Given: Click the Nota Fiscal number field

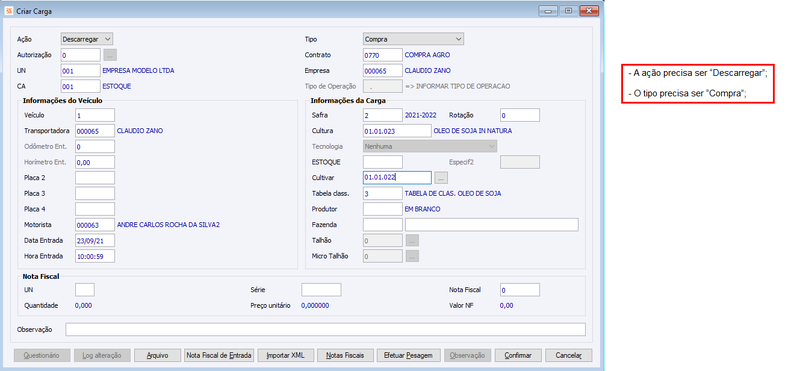Looking at the screenshot, I should click(520, 290).
